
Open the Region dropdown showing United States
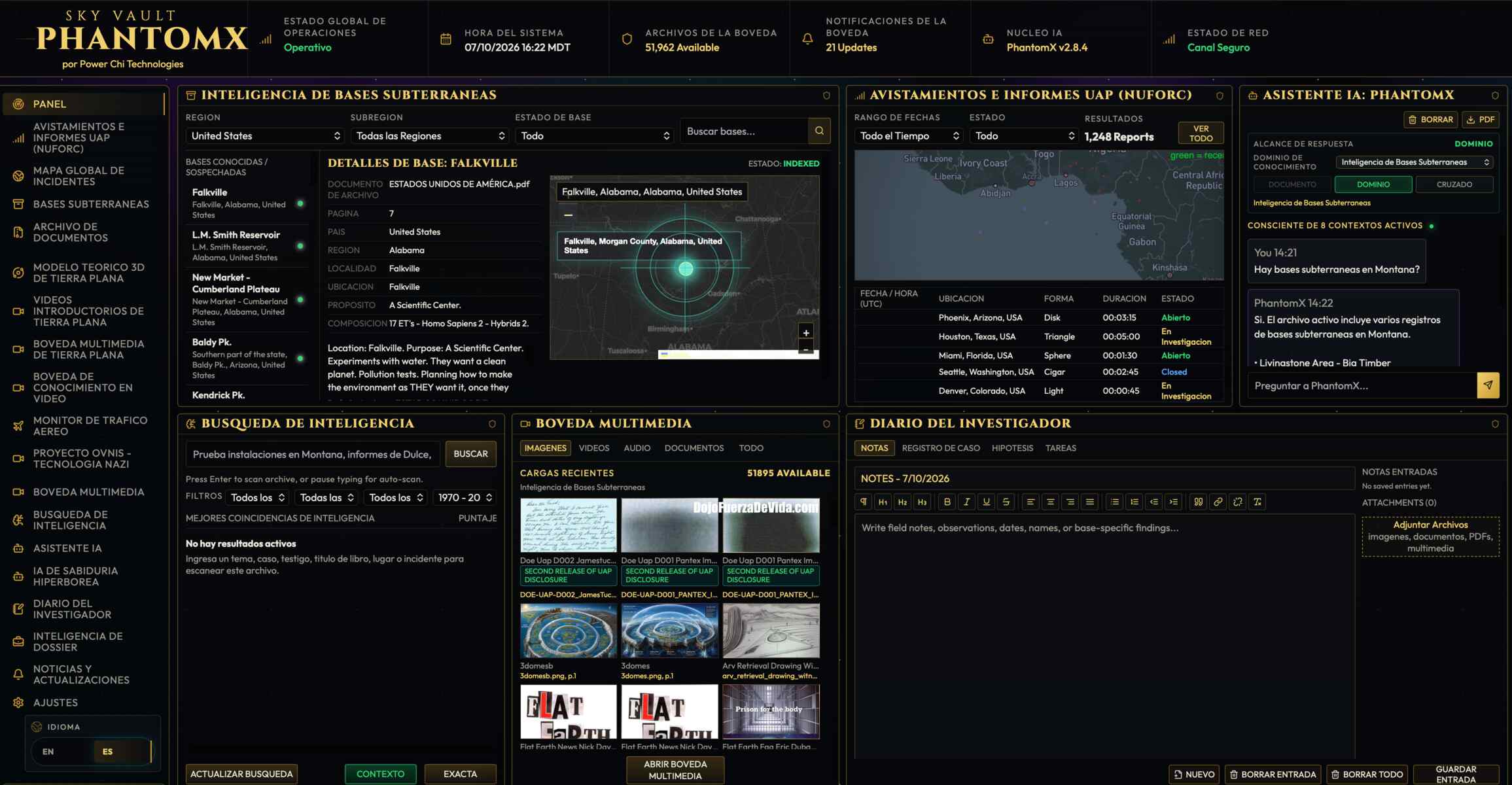click(265, 135)
